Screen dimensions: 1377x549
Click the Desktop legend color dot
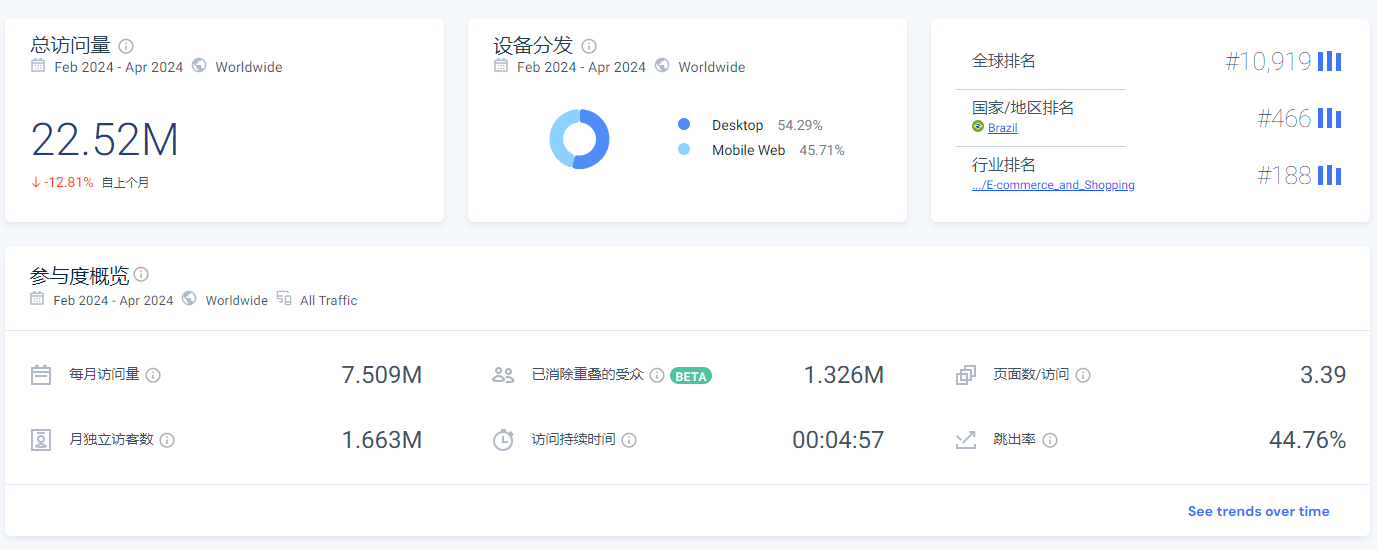click(684, 124)
